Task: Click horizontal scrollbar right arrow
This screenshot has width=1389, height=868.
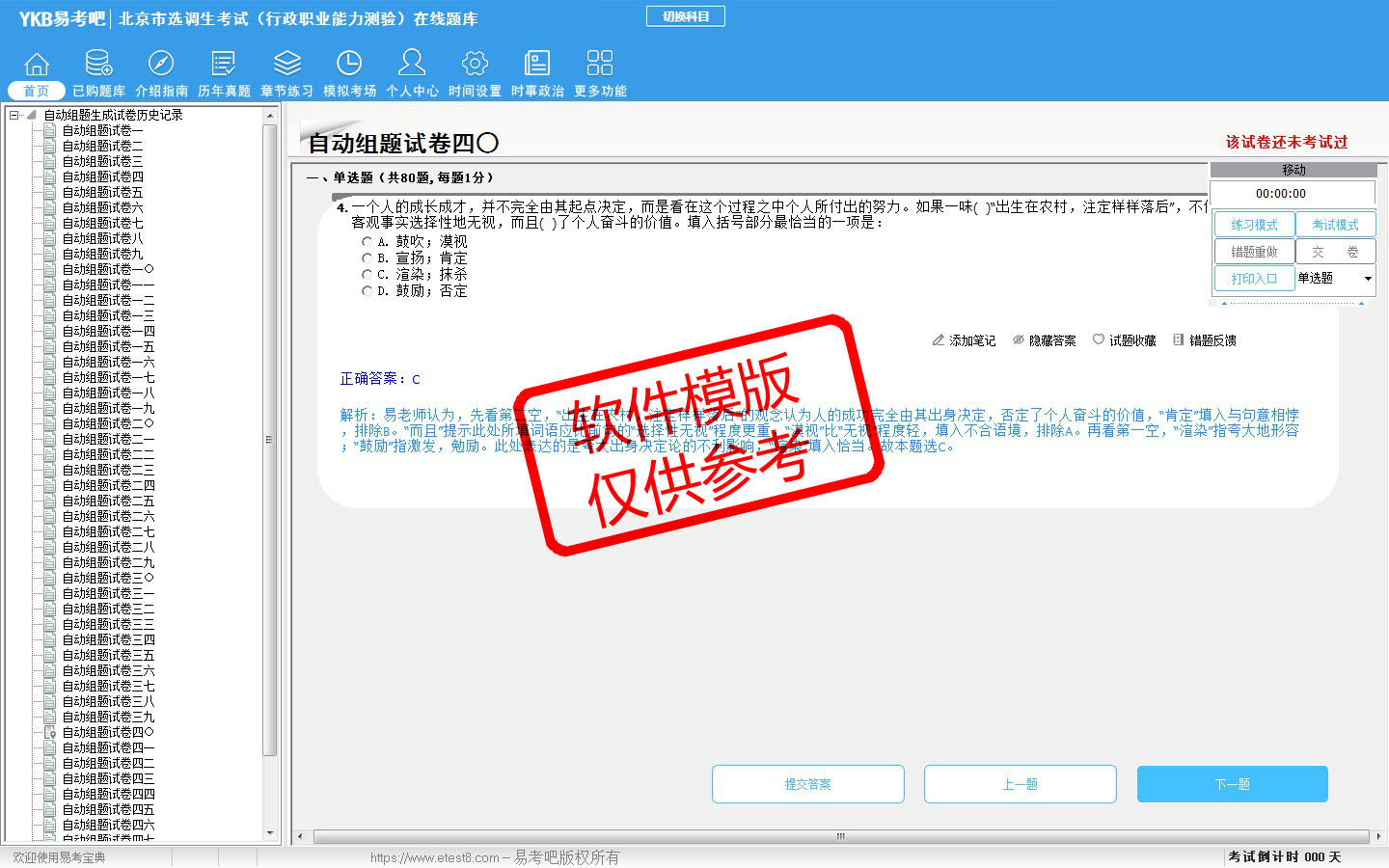Action: click(1378, 836)
